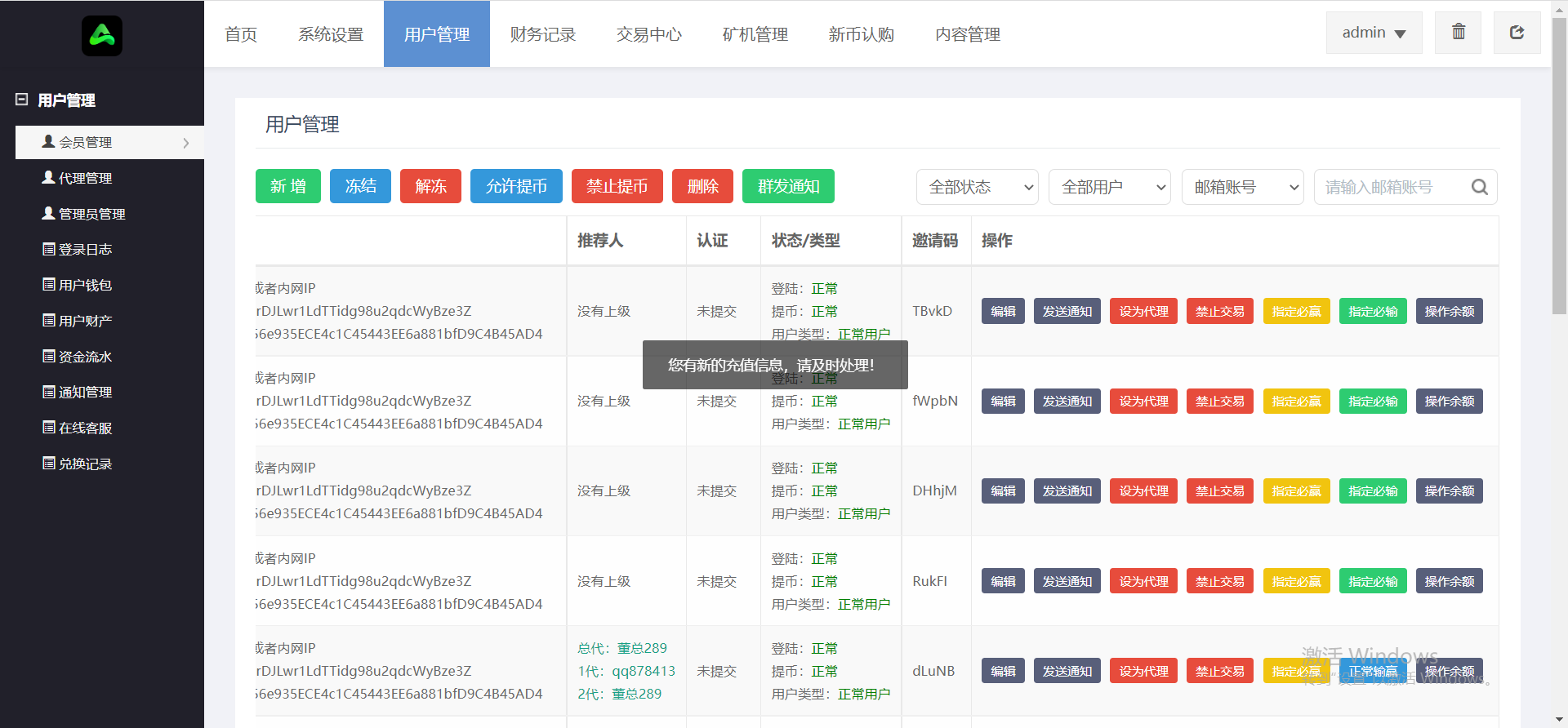
Task: Click 设为代理 in the fWpbN row
Action: tap(1143, 401)
